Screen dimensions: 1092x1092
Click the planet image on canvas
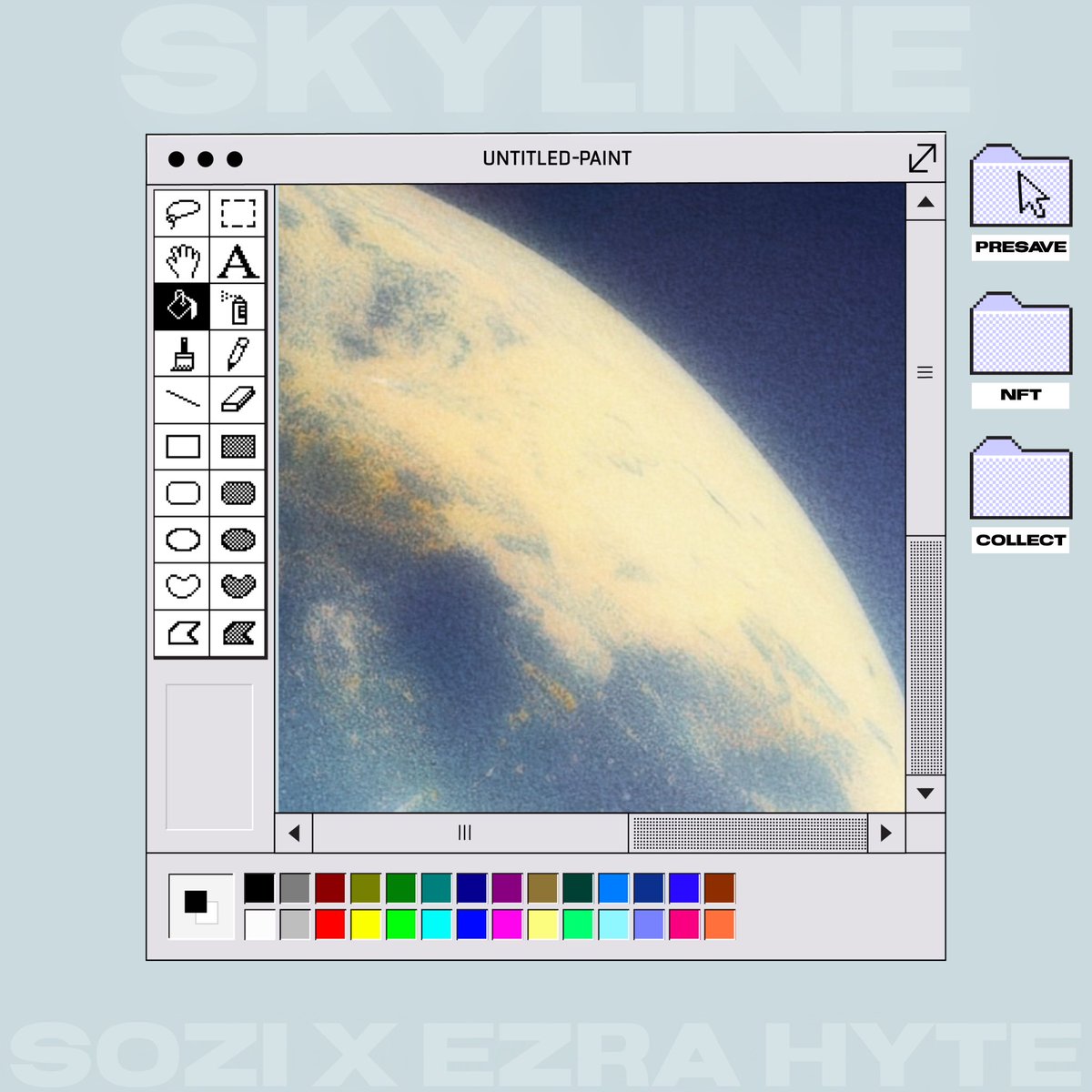coord(591,498)
